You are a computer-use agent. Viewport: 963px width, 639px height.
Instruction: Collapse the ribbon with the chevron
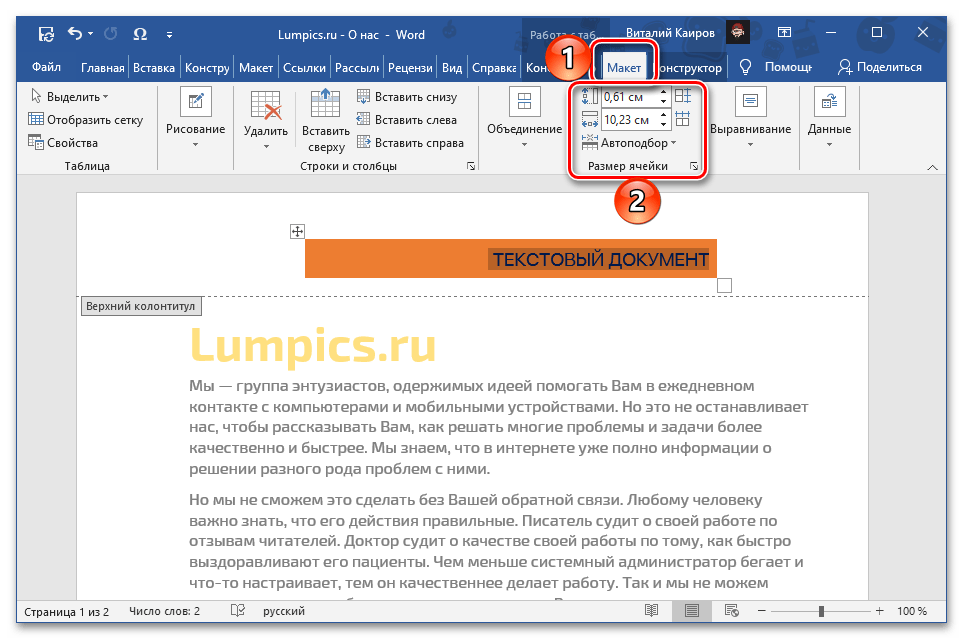(932, 167)
